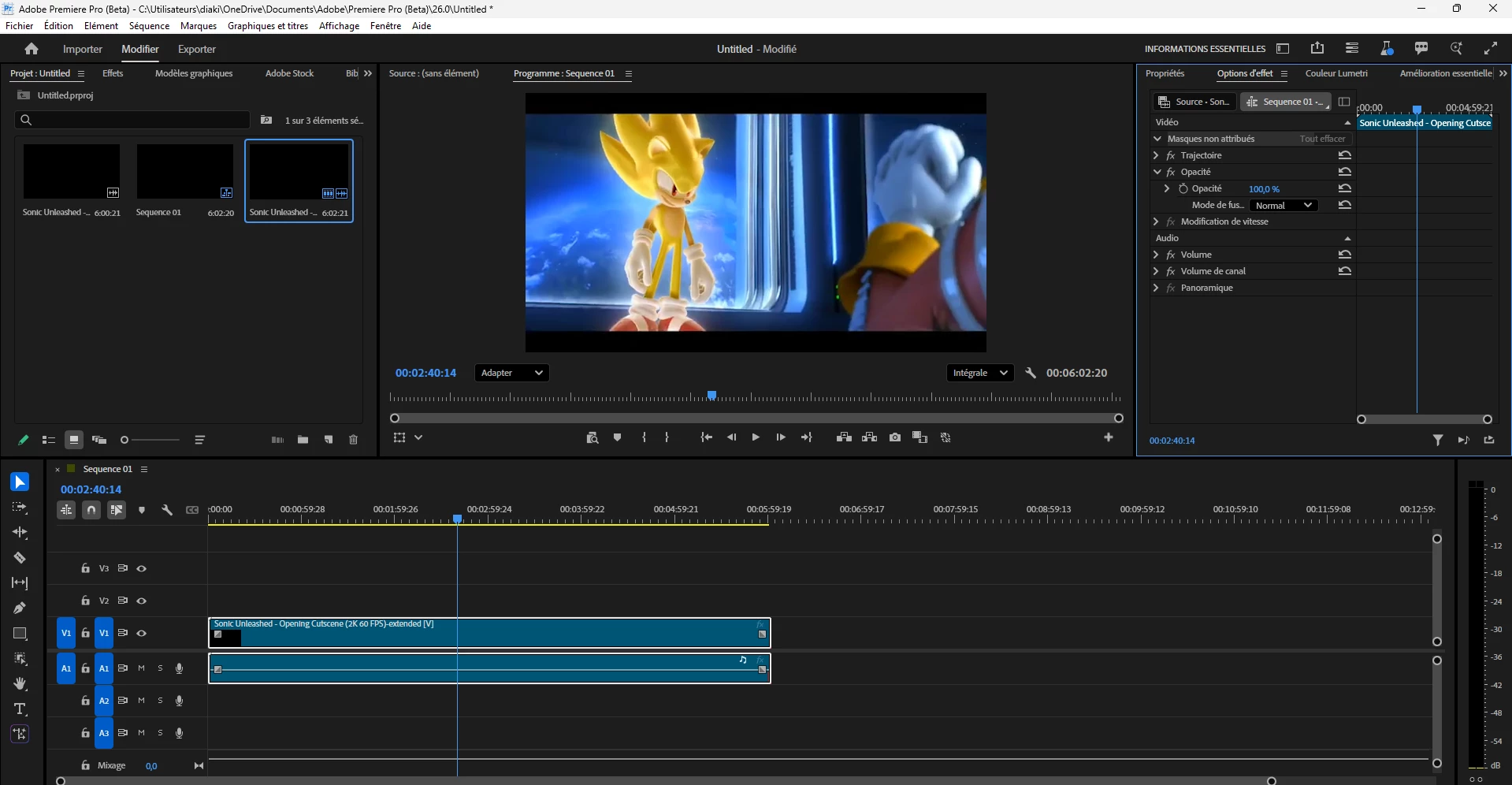The width and height of the screenshot is (1512, 785).
Task: Open the Adapter zoom level dropdown
Action: point(511,373)
